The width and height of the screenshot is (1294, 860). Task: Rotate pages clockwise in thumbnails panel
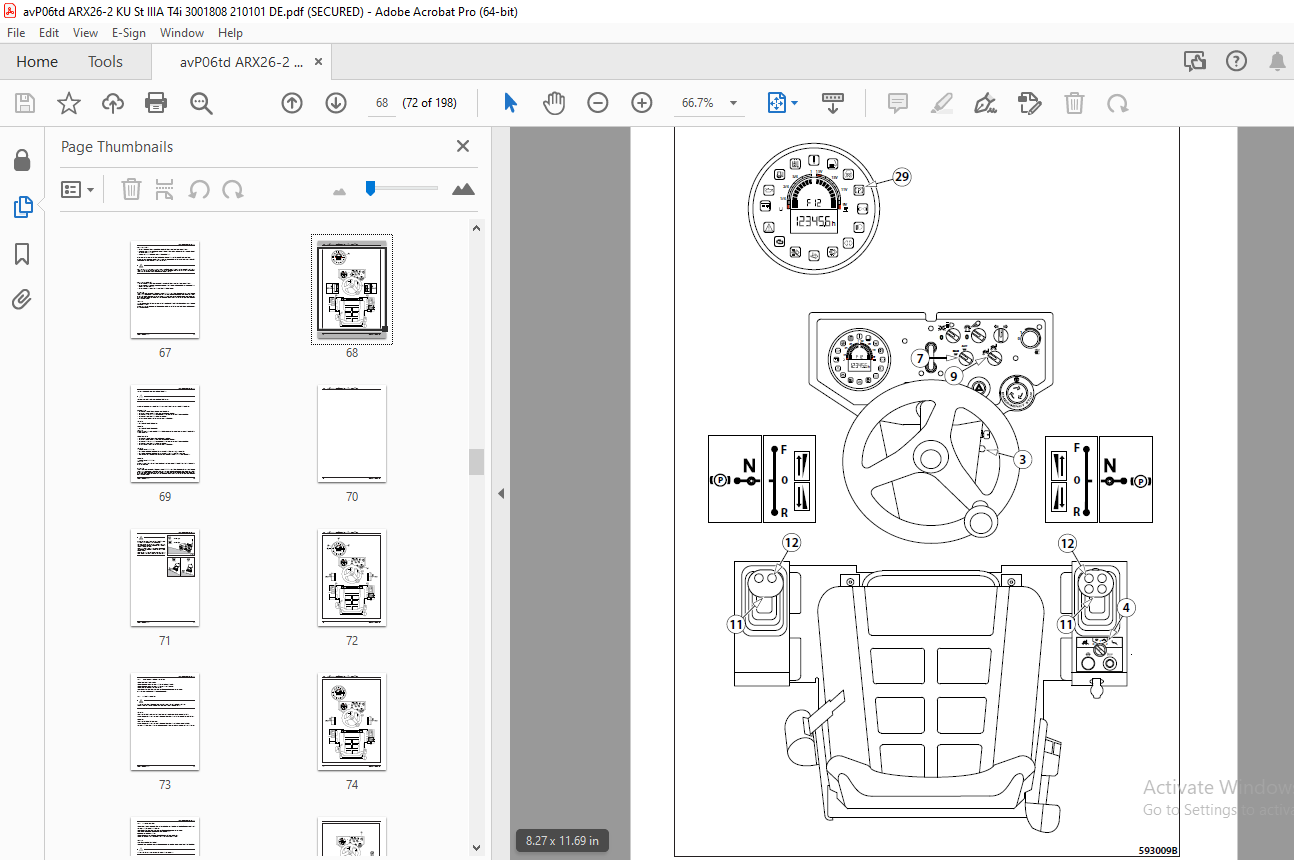coord(233,189)
